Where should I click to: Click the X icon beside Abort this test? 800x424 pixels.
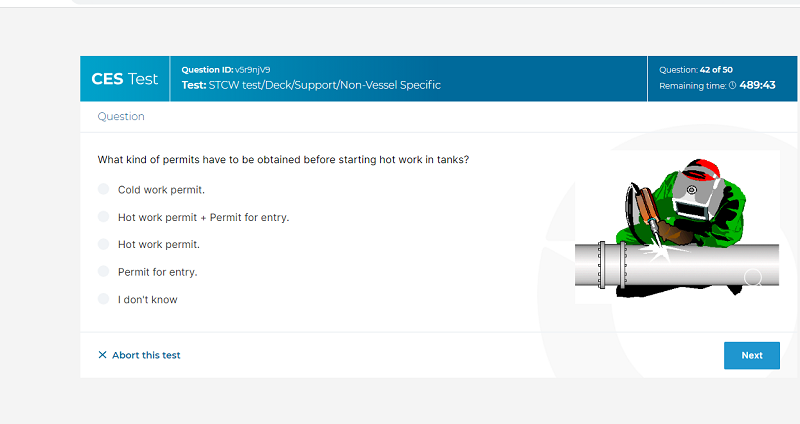click(102, 355)
